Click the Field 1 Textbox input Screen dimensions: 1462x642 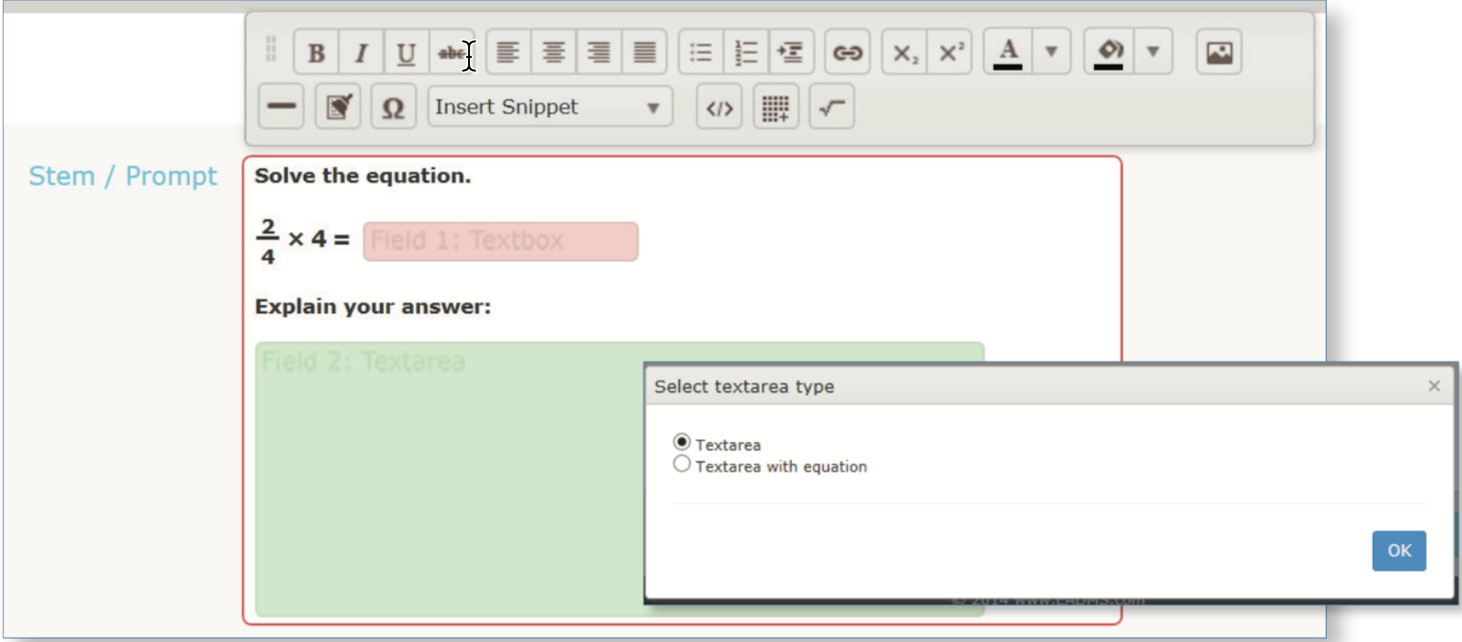[500, 241]
